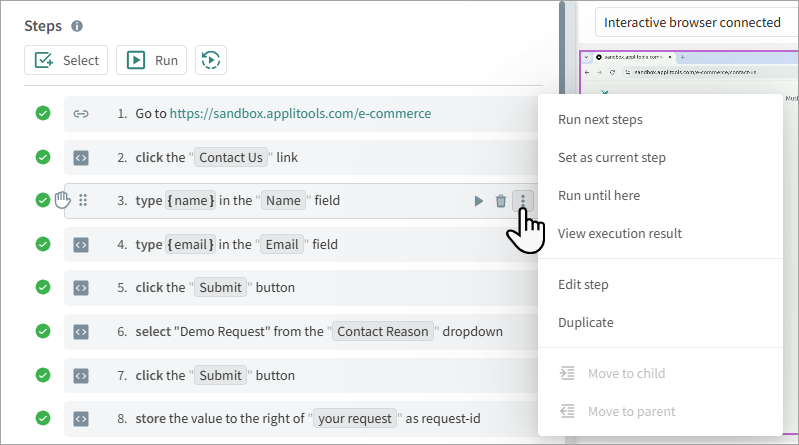Open the sandbox.applitools.com e-commerce link
This screenshot has height=445, width=799.
click(300, 114)
